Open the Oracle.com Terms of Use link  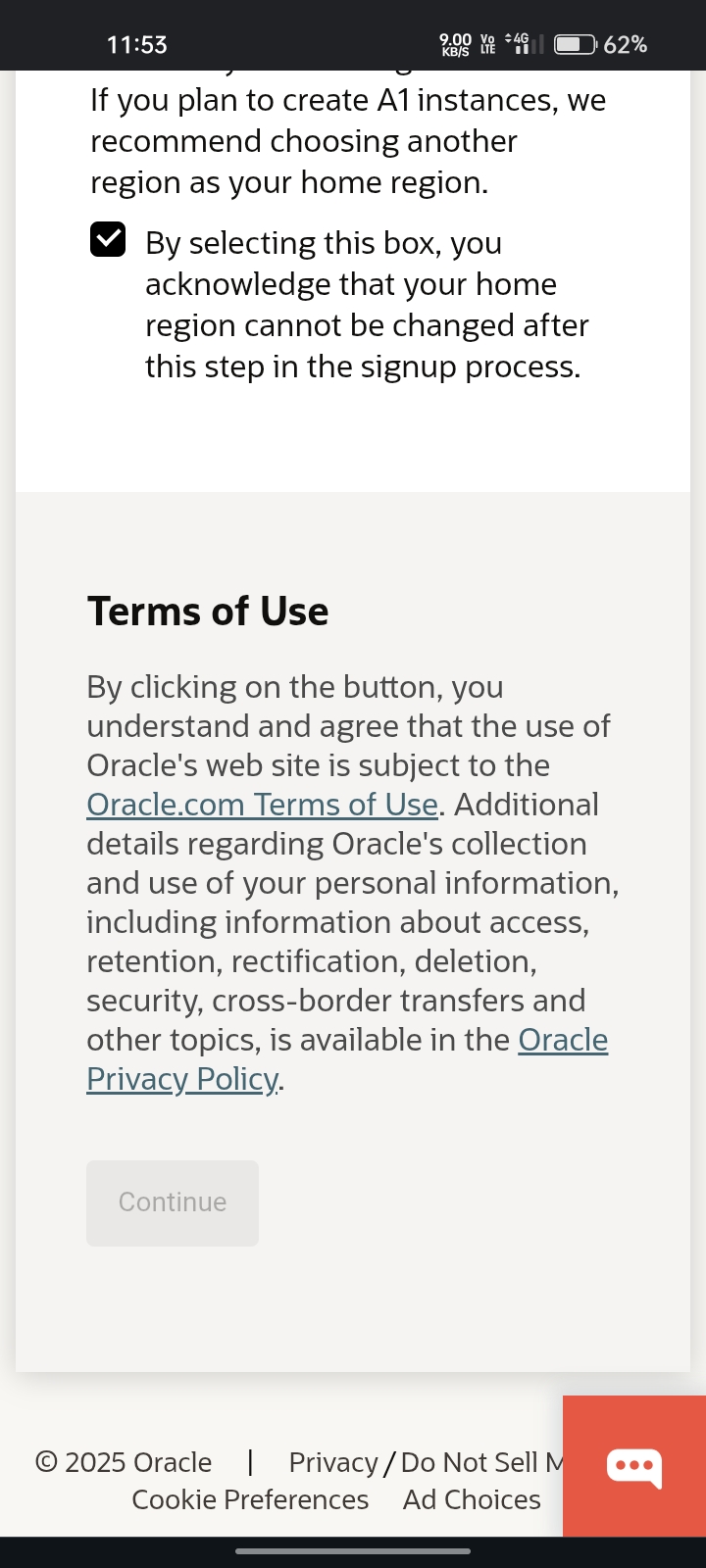(262, 805)
